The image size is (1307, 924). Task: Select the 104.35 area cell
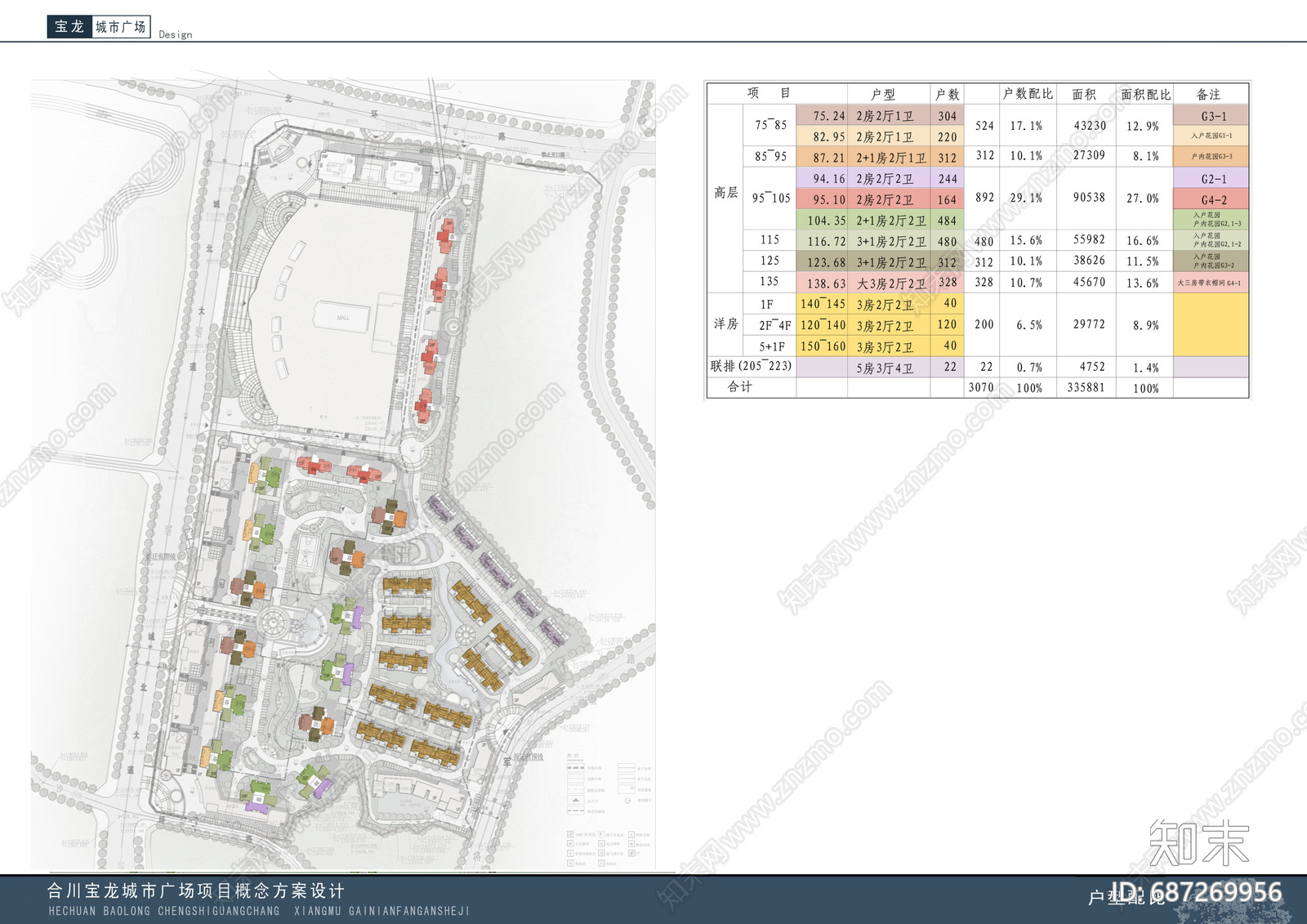click(x=823, y=221)
